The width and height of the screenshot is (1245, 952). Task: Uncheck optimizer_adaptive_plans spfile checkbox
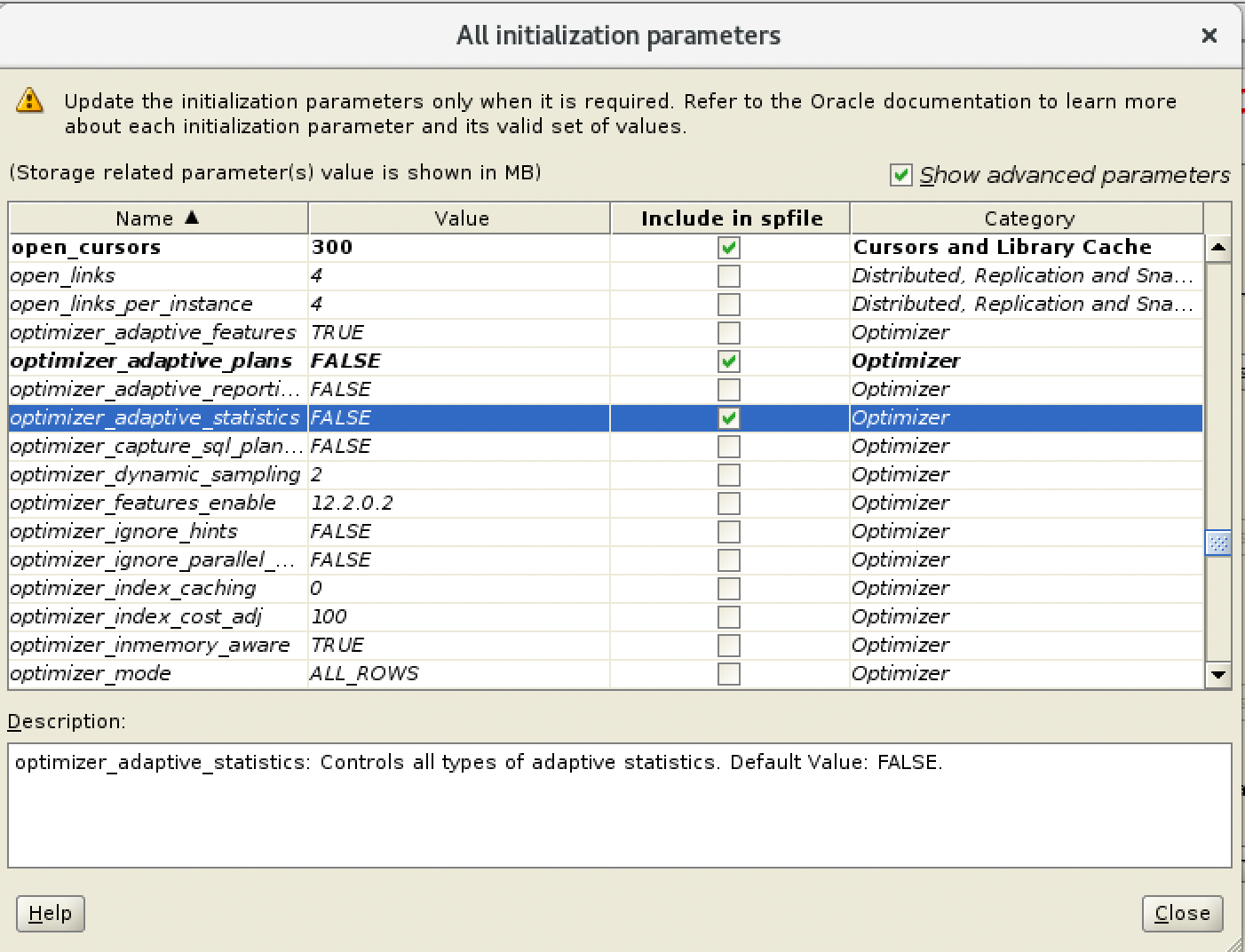click(728, 361)
